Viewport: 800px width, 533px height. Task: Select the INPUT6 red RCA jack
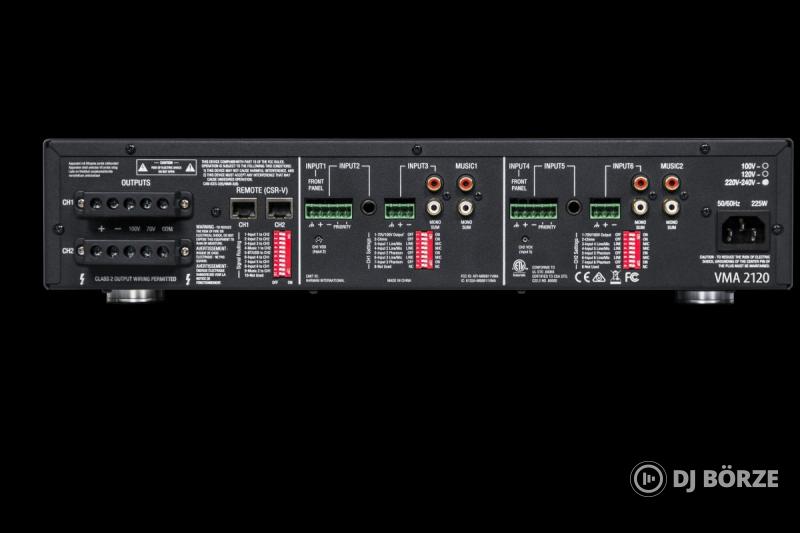tap(640, 182)
